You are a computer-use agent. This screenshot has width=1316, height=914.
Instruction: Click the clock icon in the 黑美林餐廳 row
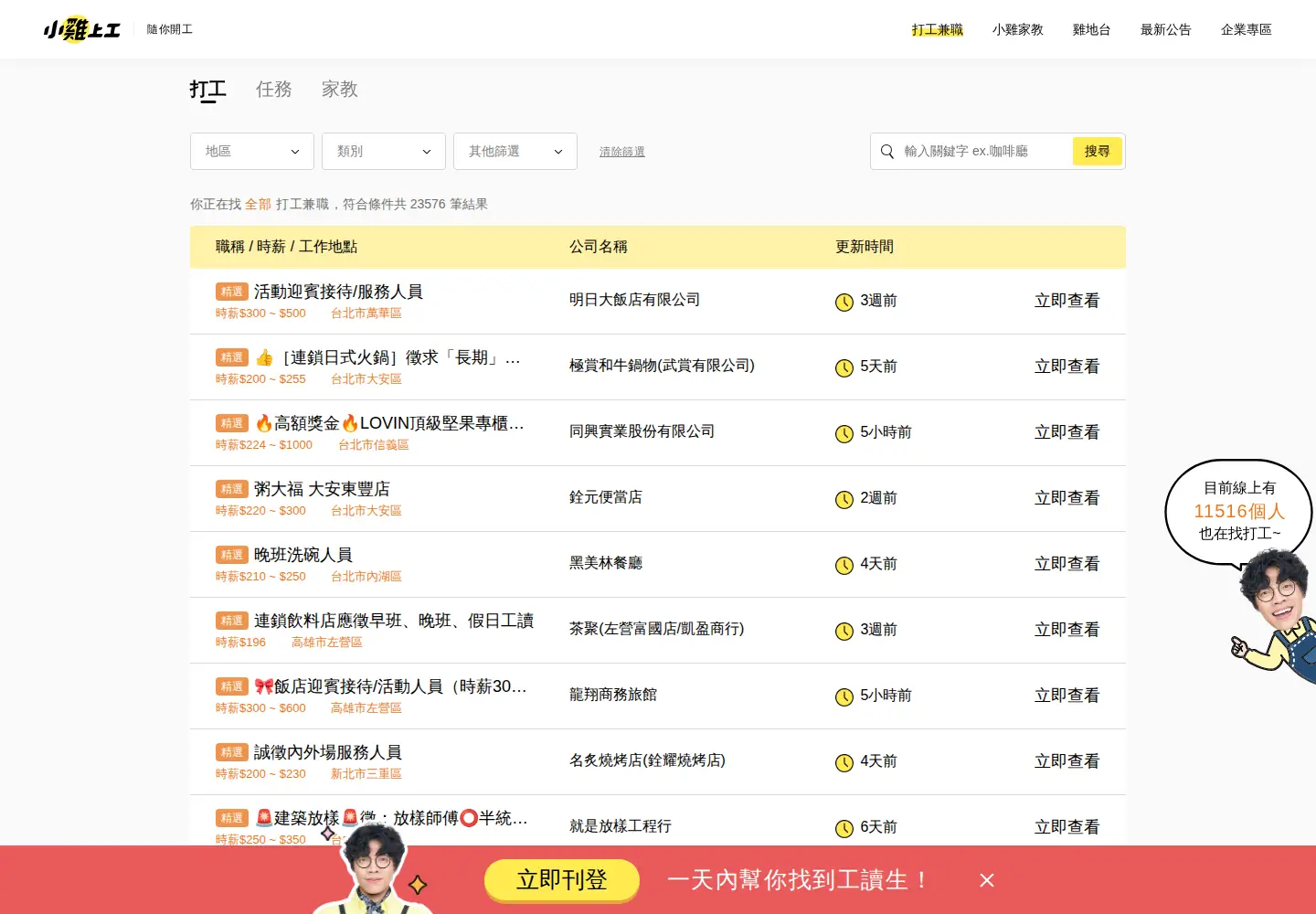[844, 565]
